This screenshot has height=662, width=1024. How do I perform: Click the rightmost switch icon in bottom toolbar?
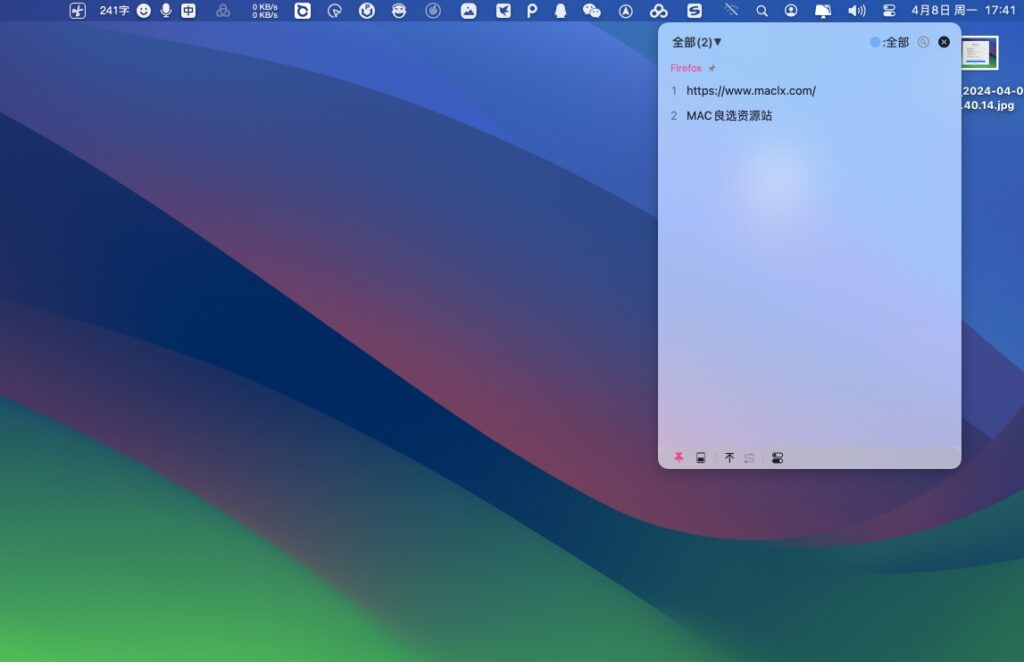coord(777,458)
